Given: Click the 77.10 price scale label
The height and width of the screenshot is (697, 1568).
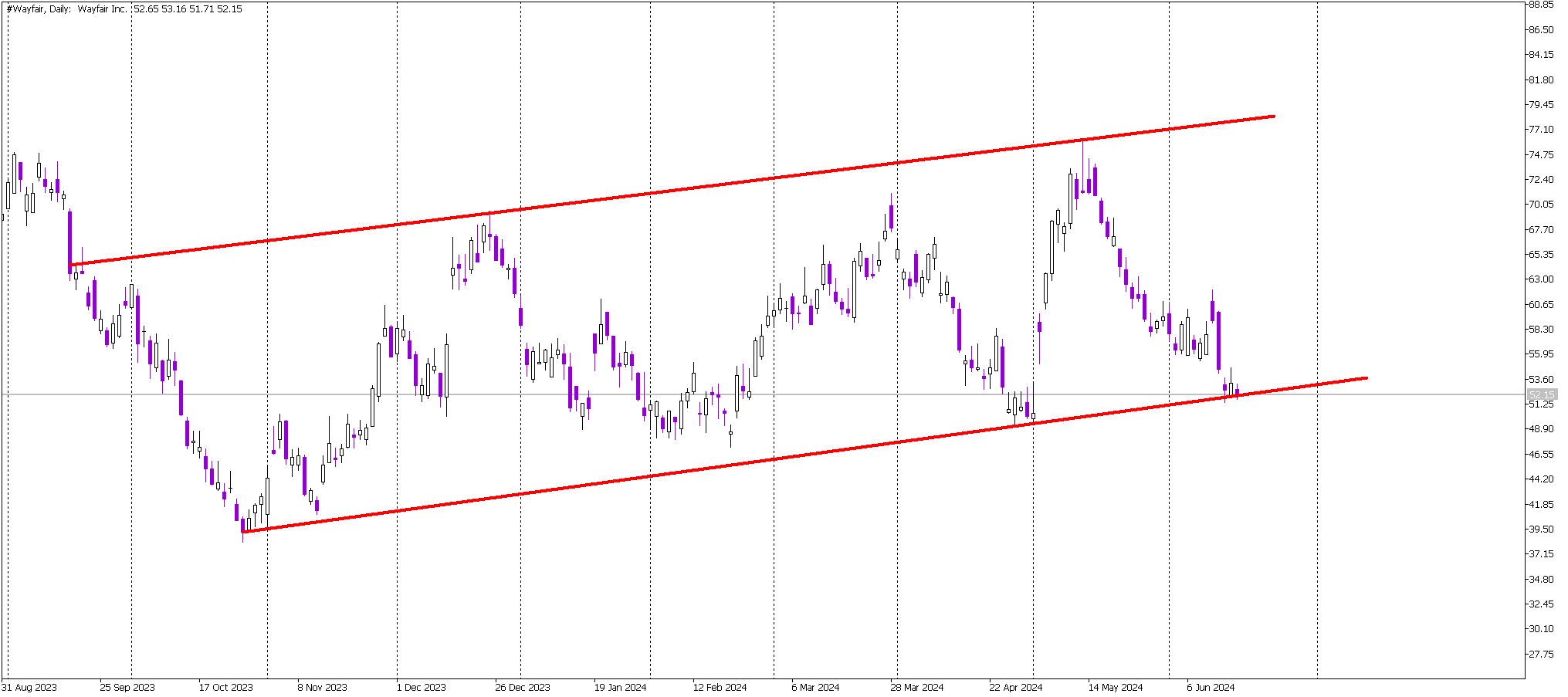Looking at the screenshot, I should click(x=1541, y=130).
